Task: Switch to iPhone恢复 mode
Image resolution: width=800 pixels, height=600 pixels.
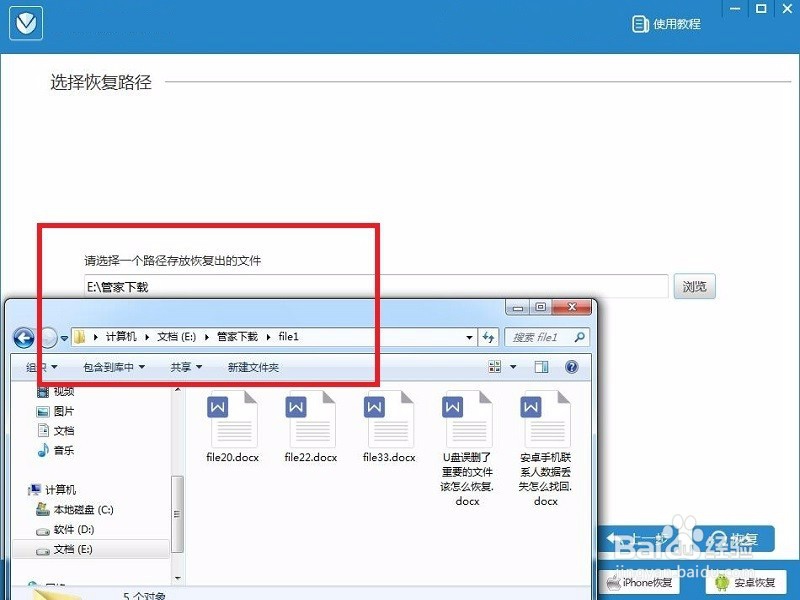Action: pos(639,582)
